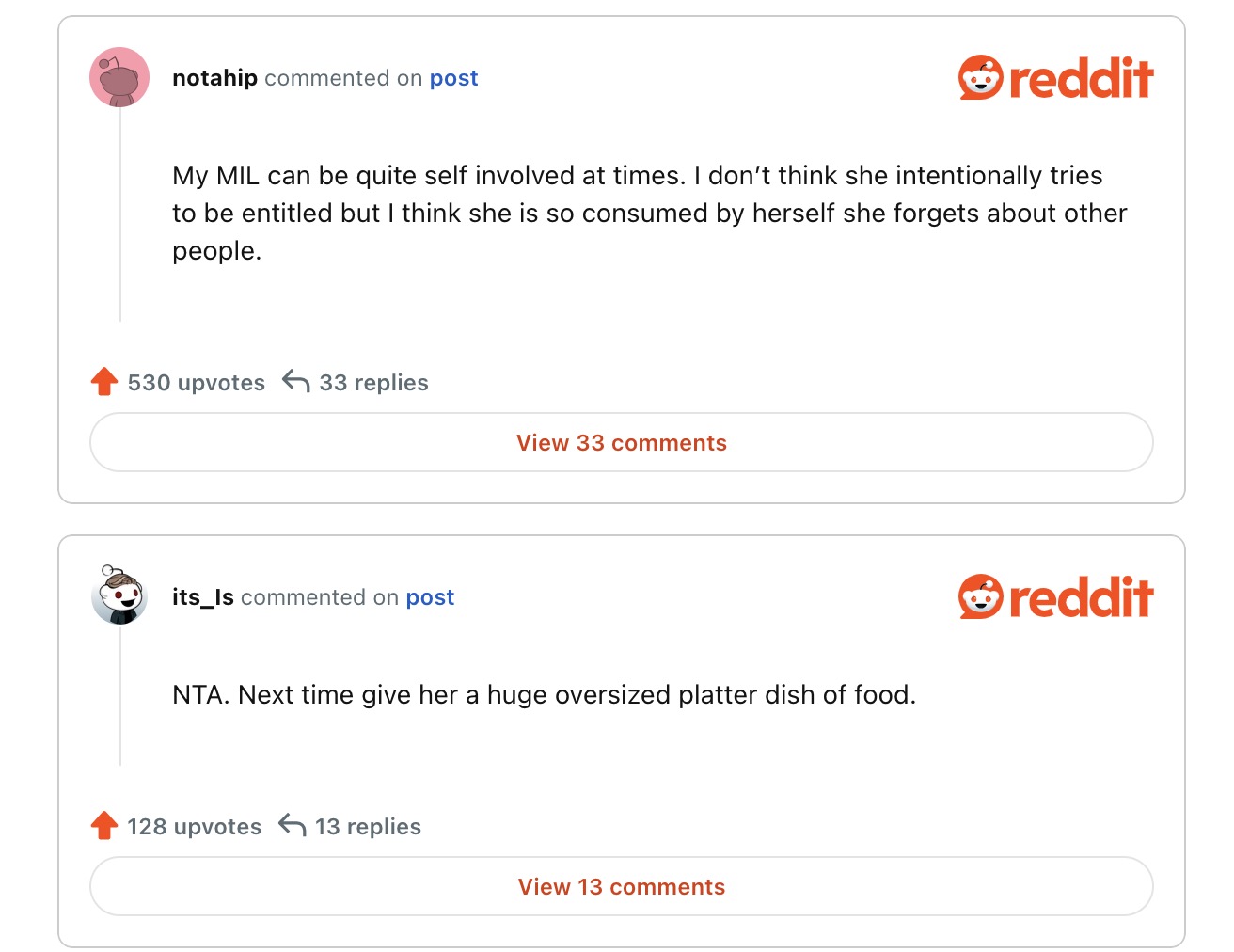Click the '128 upvotes' count
Viewport: 1234px width, 952px height.
click(x=195, y=827)
